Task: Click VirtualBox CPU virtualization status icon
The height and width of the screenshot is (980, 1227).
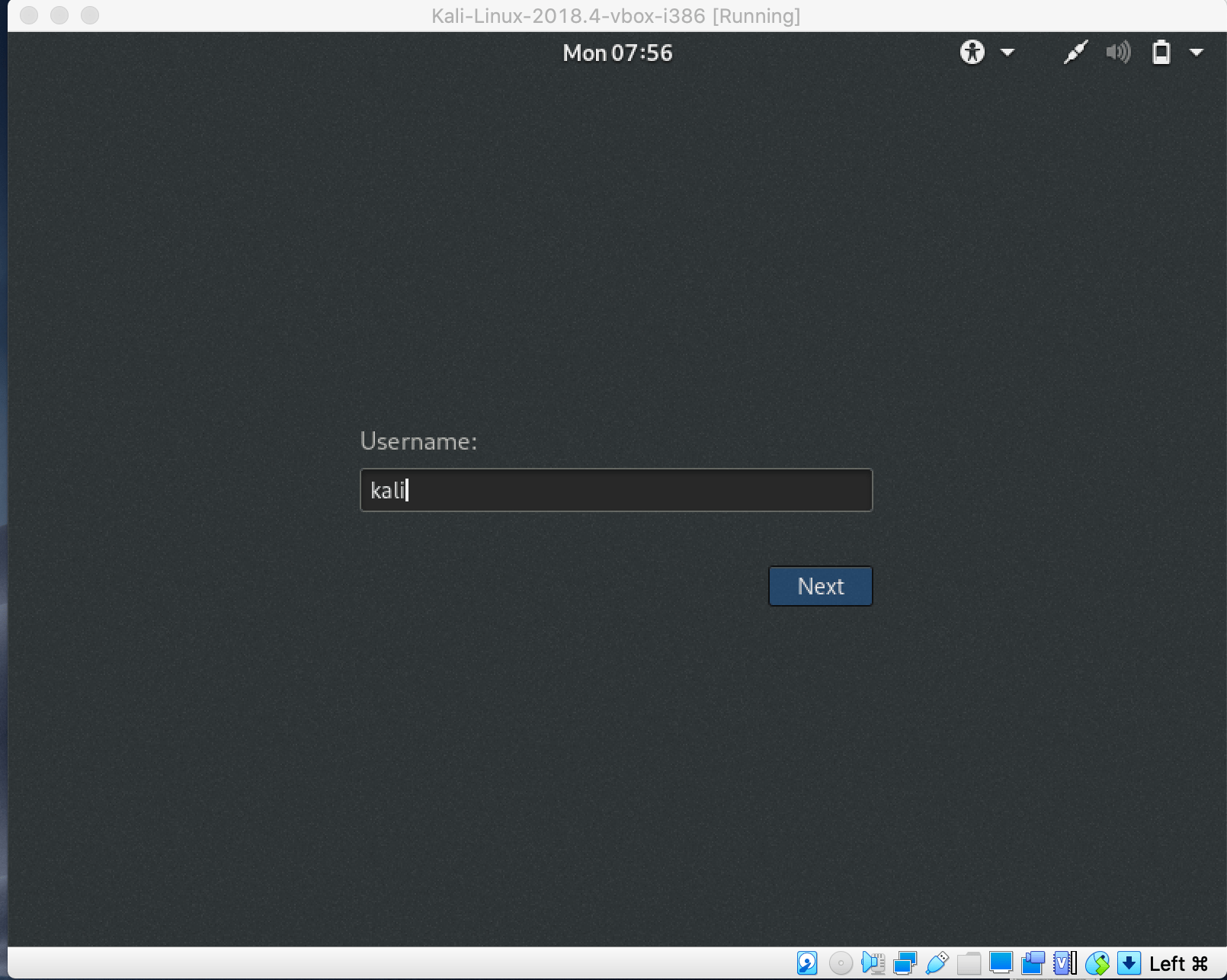Action: click(1065, 963)
